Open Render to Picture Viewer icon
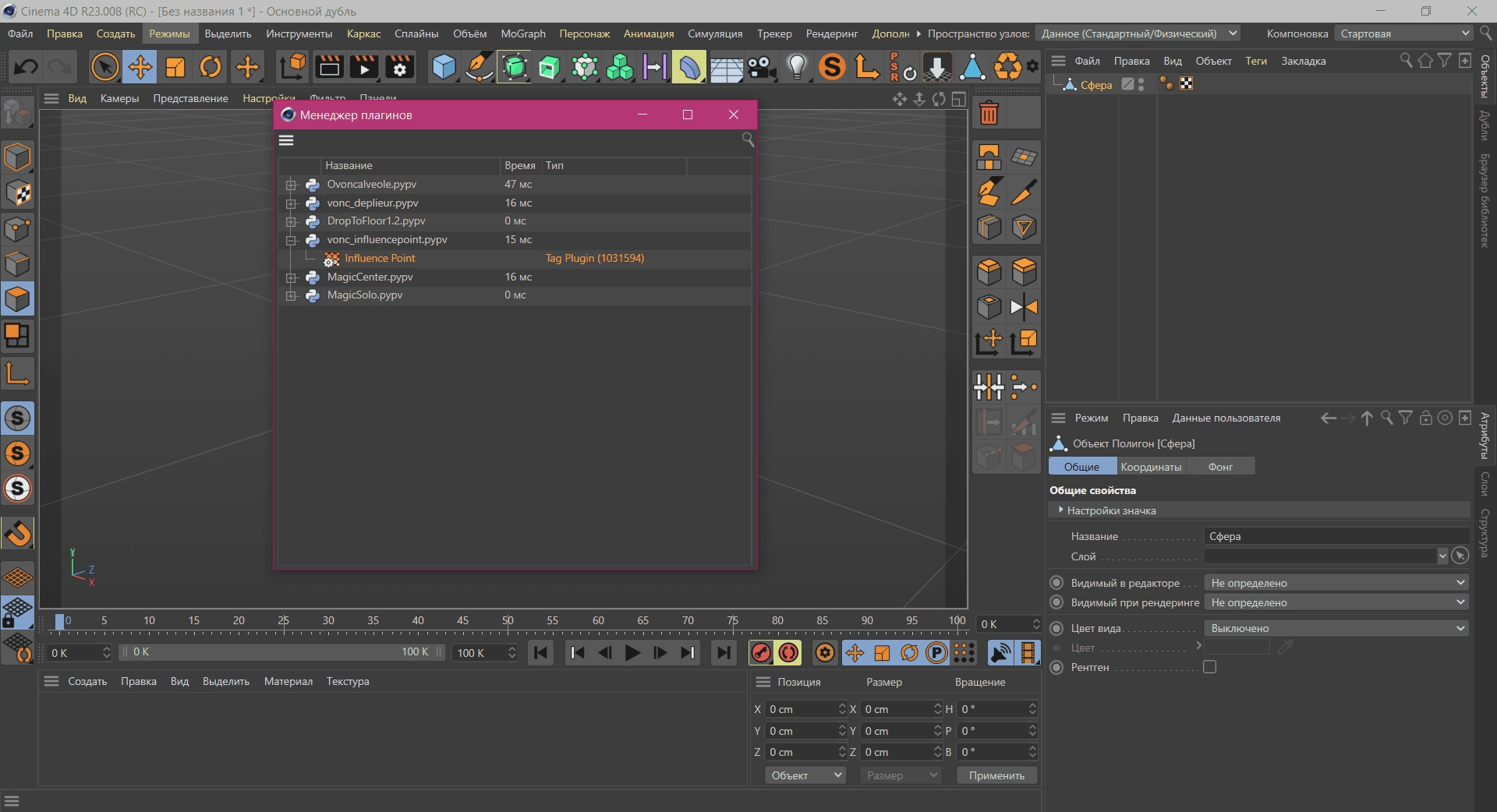This screenshot has width=1497, height=812. (x=364, y=67)
